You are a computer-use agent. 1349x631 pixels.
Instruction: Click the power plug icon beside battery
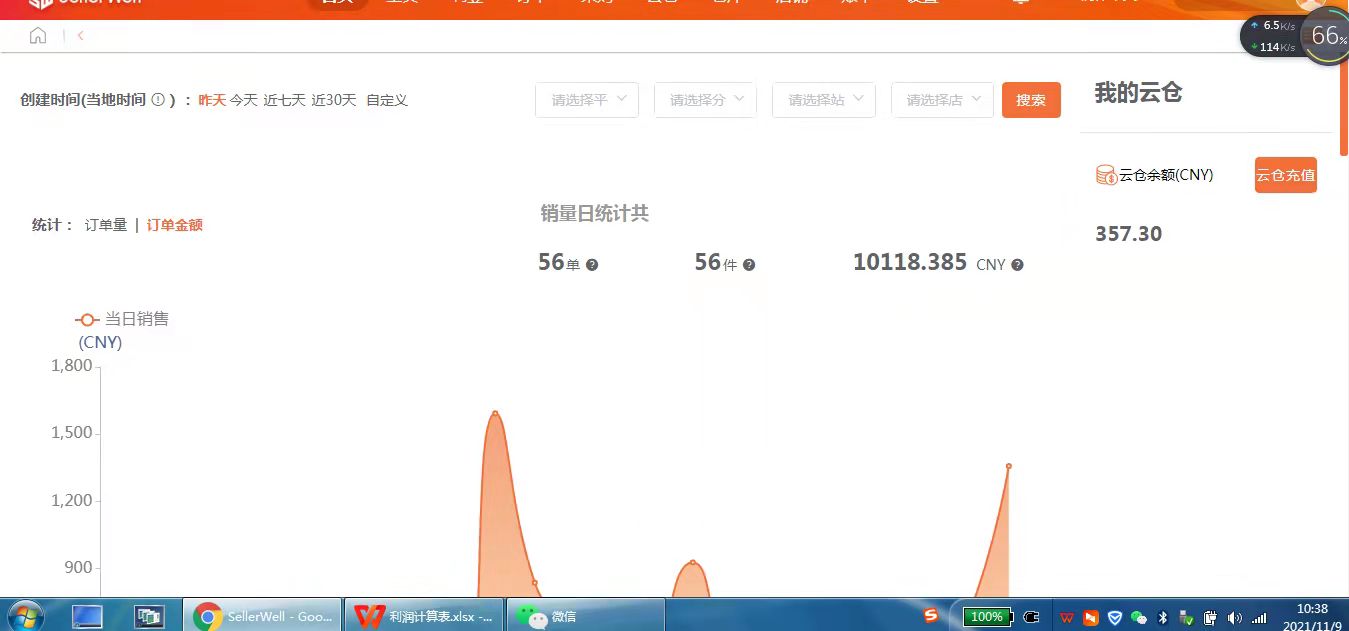click(1032, 617)
